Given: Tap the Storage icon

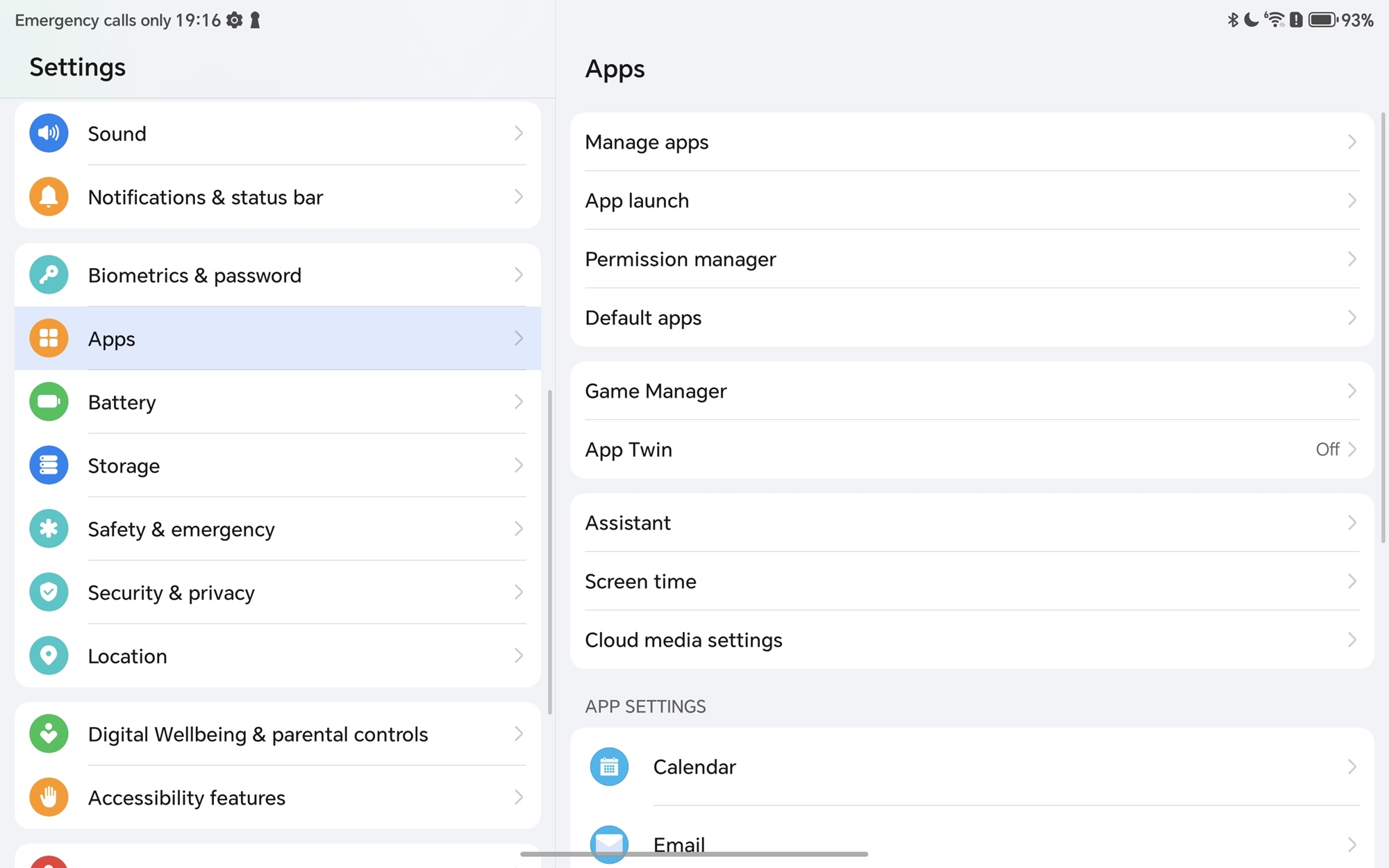Looking at the screenshot, I should (49, 465).
